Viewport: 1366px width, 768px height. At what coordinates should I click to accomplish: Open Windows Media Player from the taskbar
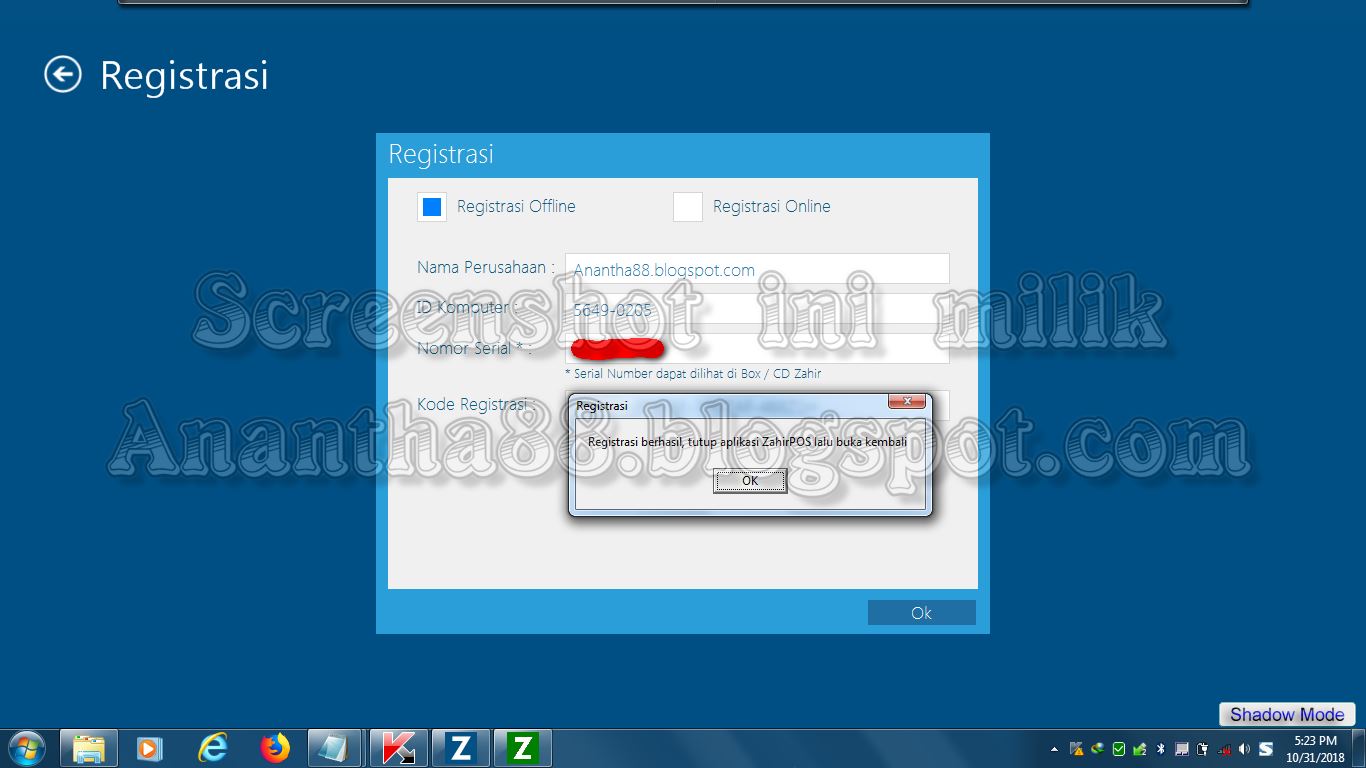click(x=149, y=748)
